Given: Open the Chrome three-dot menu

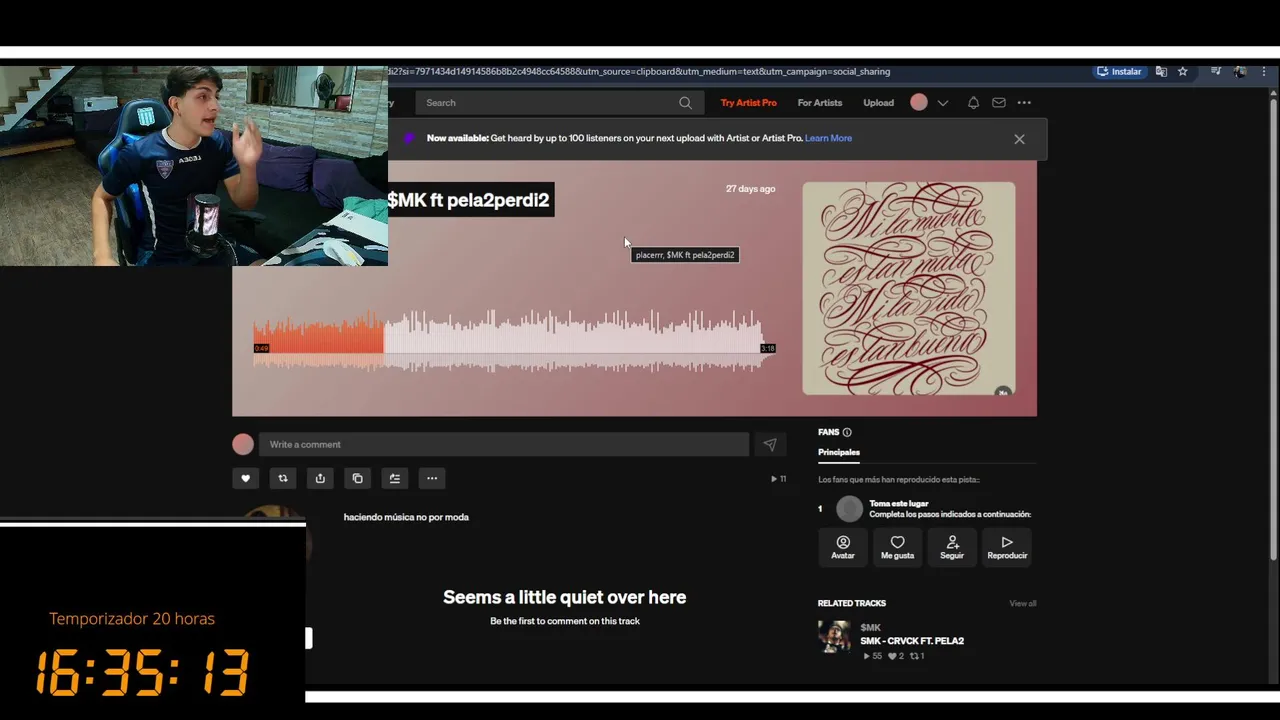Looking at the screenshot, I should pyautogui.click(x=1264, y=71).
